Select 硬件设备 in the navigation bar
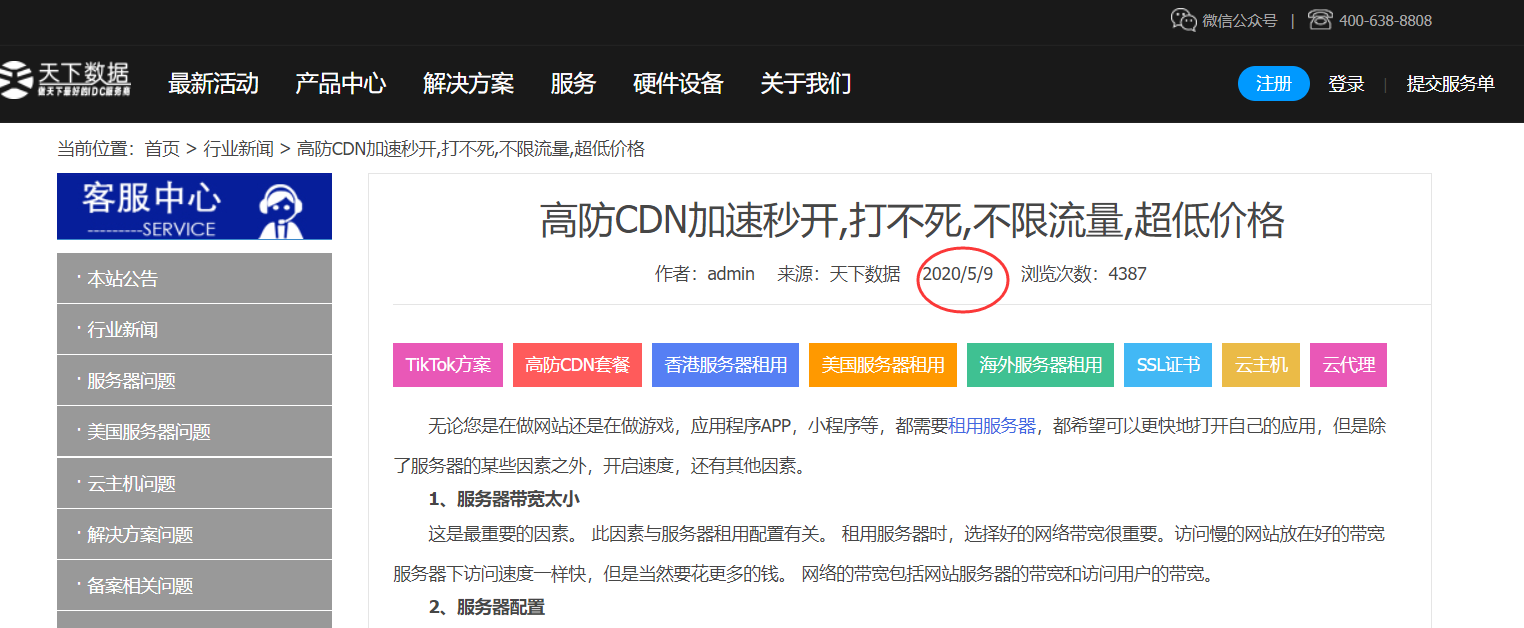 677,84
